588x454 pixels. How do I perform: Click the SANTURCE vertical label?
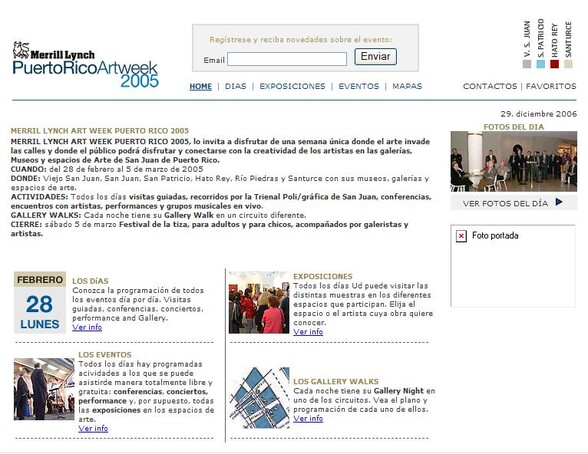[568, 39]
